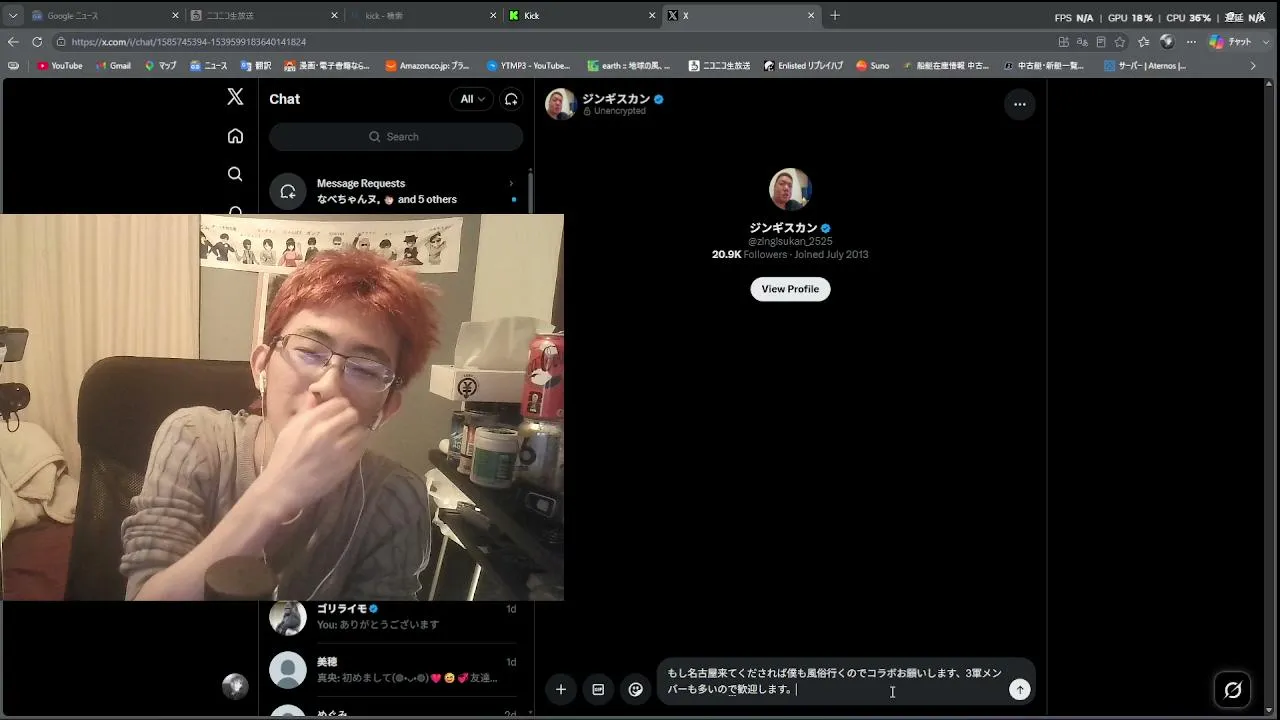Screen dimensions: 1280x720
Task: Click the browser address bar URL
Action: click(x=189, y=42)
